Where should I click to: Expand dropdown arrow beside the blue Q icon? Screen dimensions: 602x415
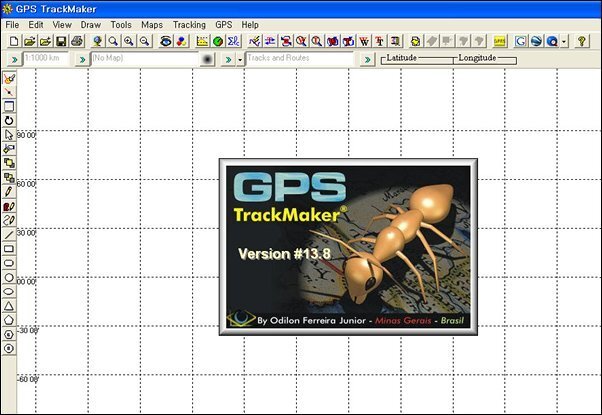point(564,41)
